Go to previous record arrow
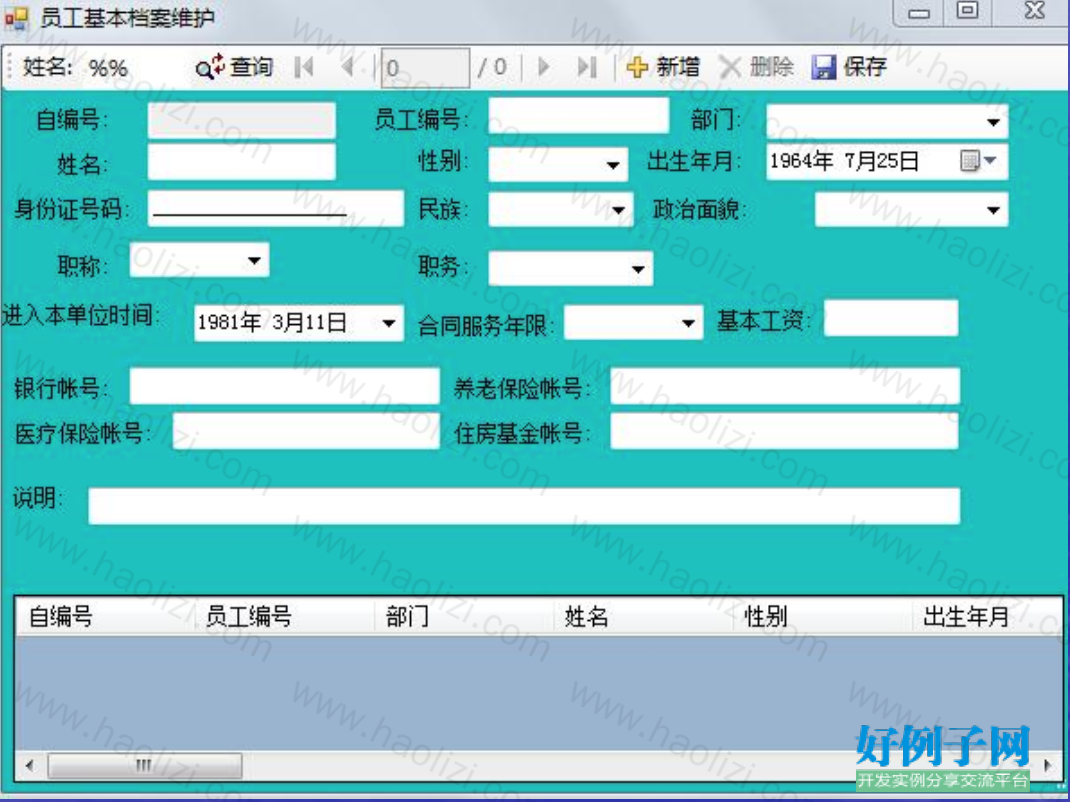The width and height of the screenshot is (1070, 802). coord(348,67)
